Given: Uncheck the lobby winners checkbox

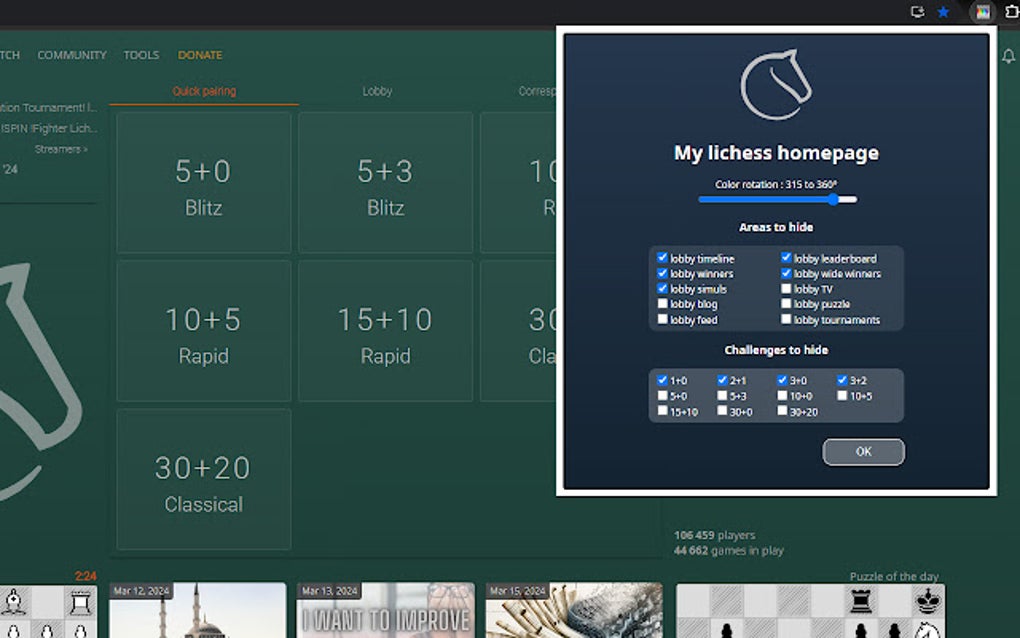Looking at the screenshot, I should pos(662,273).
